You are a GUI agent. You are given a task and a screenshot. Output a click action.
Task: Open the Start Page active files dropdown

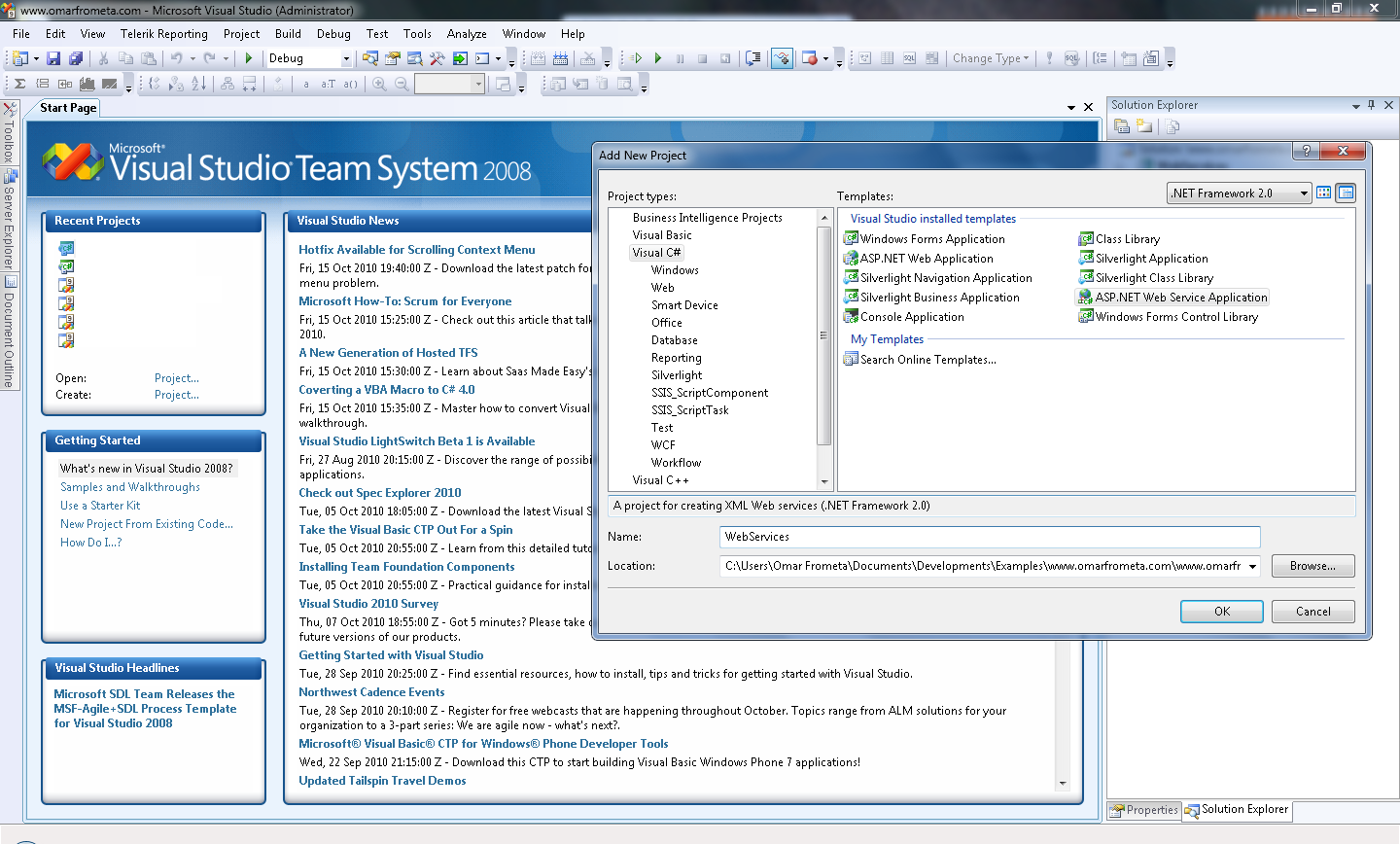click(x=1071, y=107)
